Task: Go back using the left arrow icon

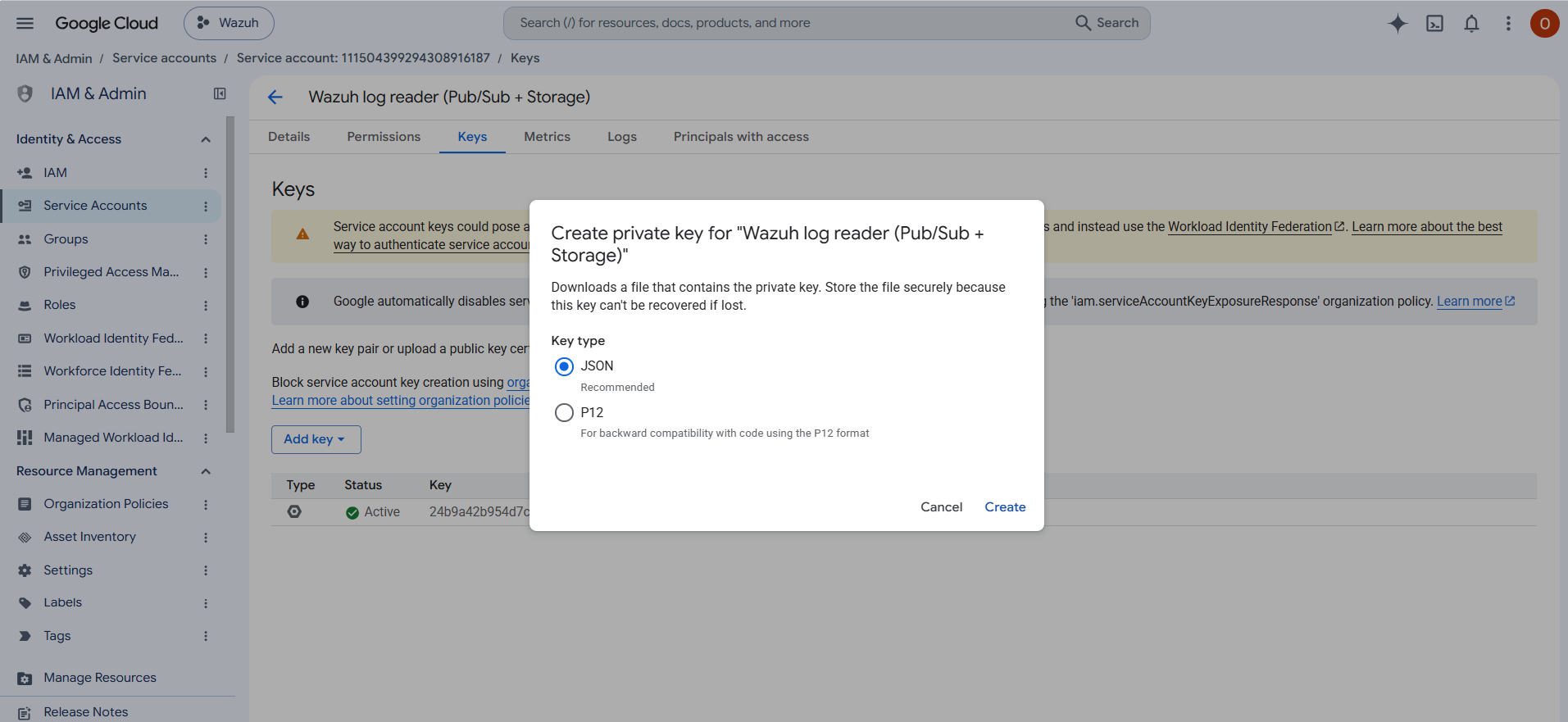Action: point(275,97)
